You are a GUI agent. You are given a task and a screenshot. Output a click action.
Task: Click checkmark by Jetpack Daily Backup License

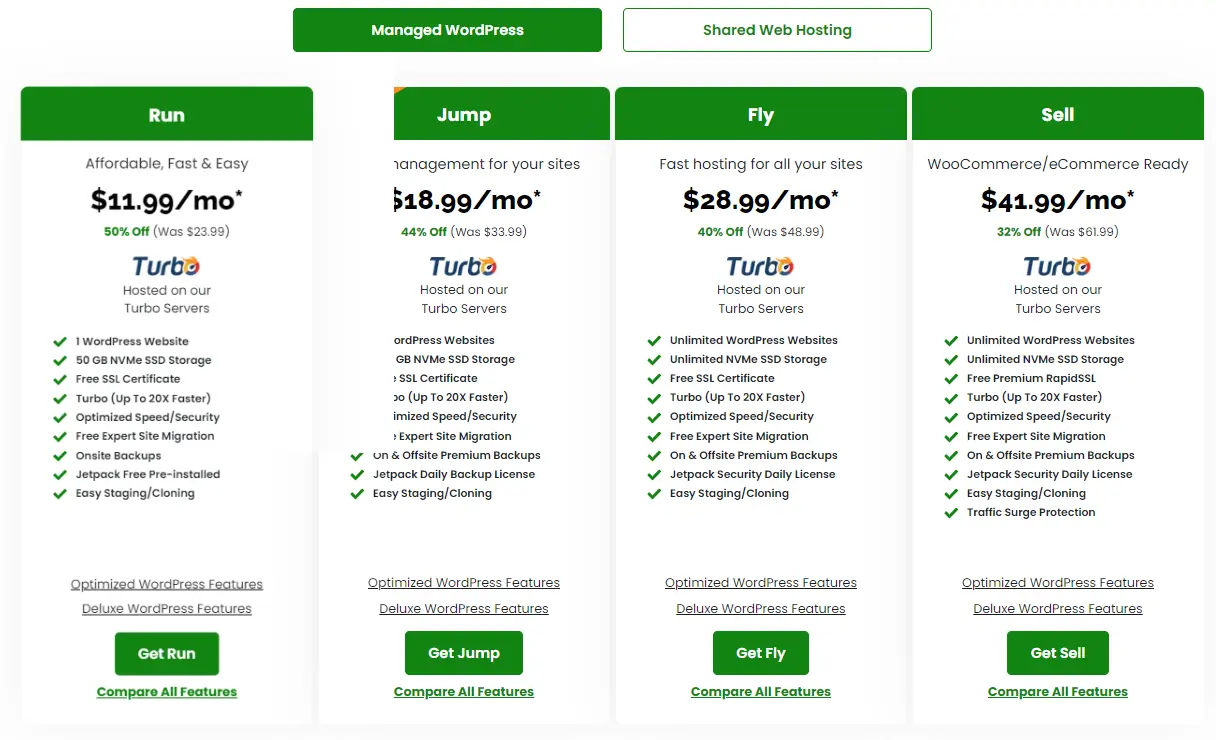coord(357,475)
